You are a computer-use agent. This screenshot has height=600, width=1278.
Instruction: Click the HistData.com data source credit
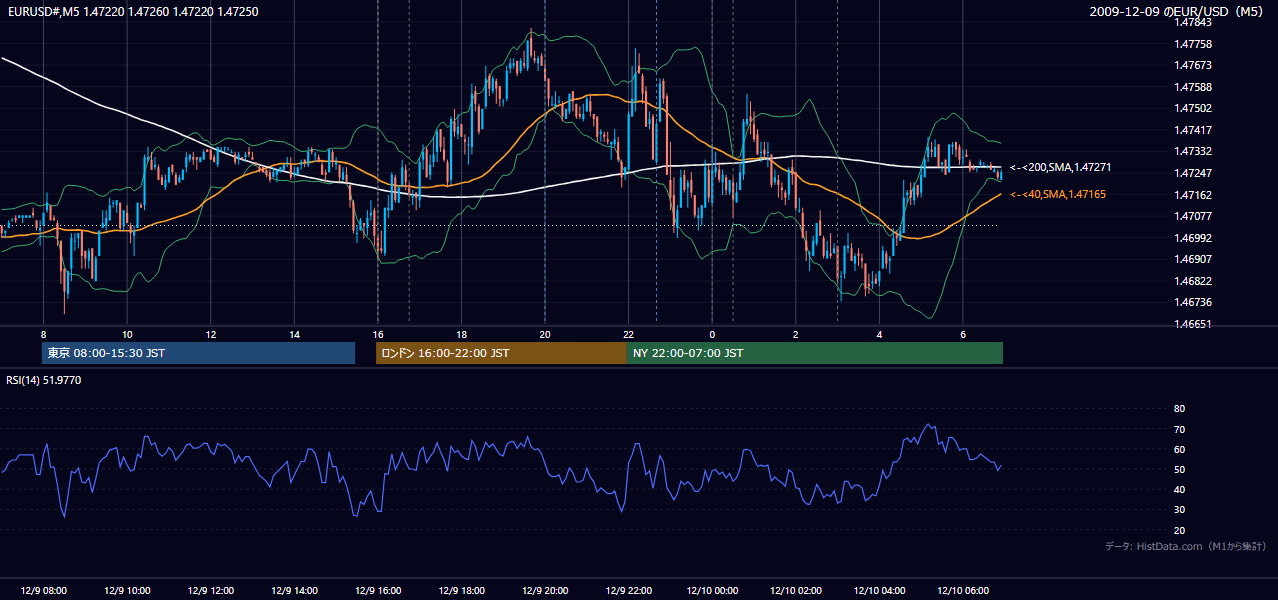(x=1186, y=546)
